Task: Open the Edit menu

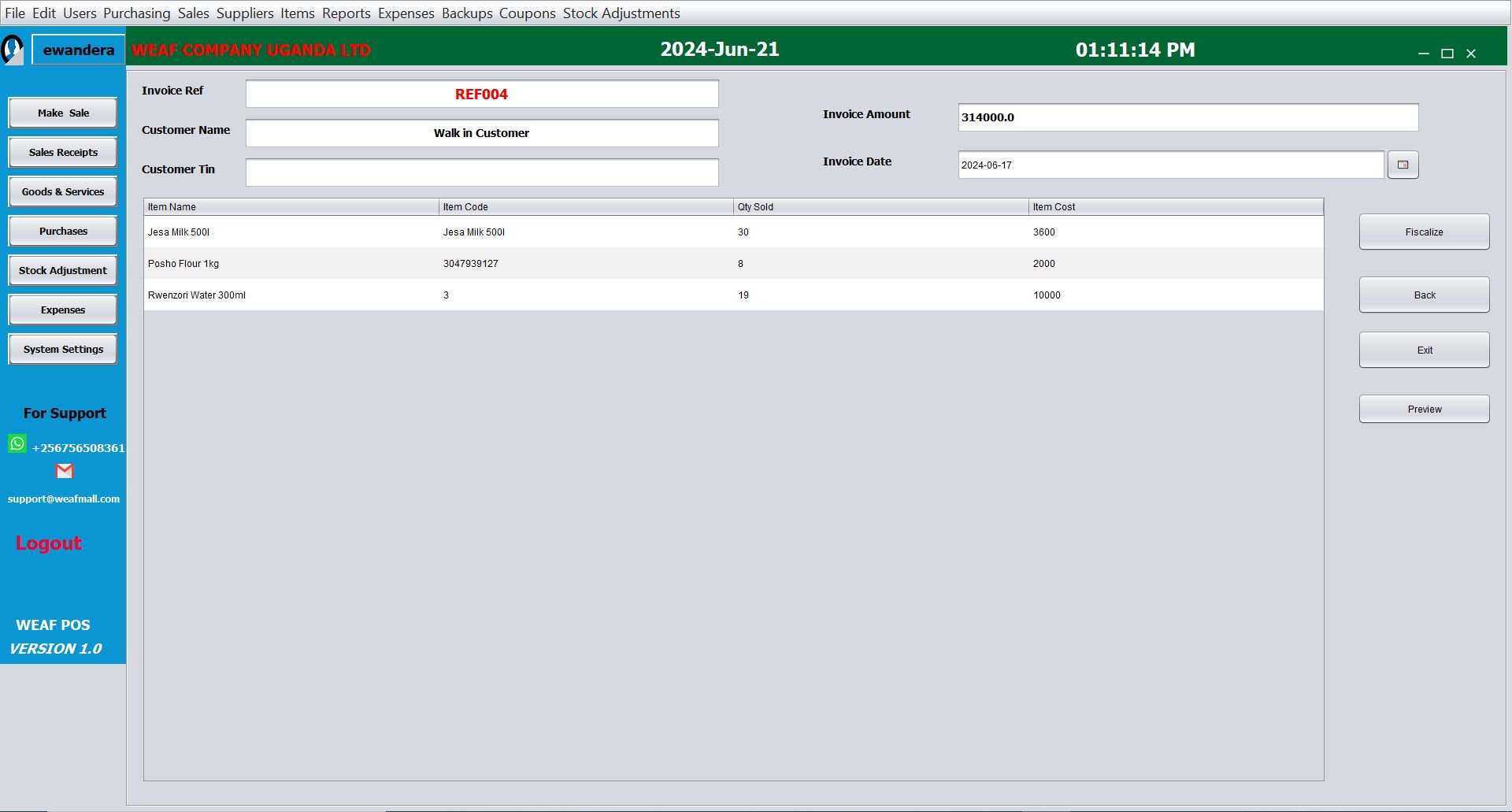Action: tap(44, 13)
